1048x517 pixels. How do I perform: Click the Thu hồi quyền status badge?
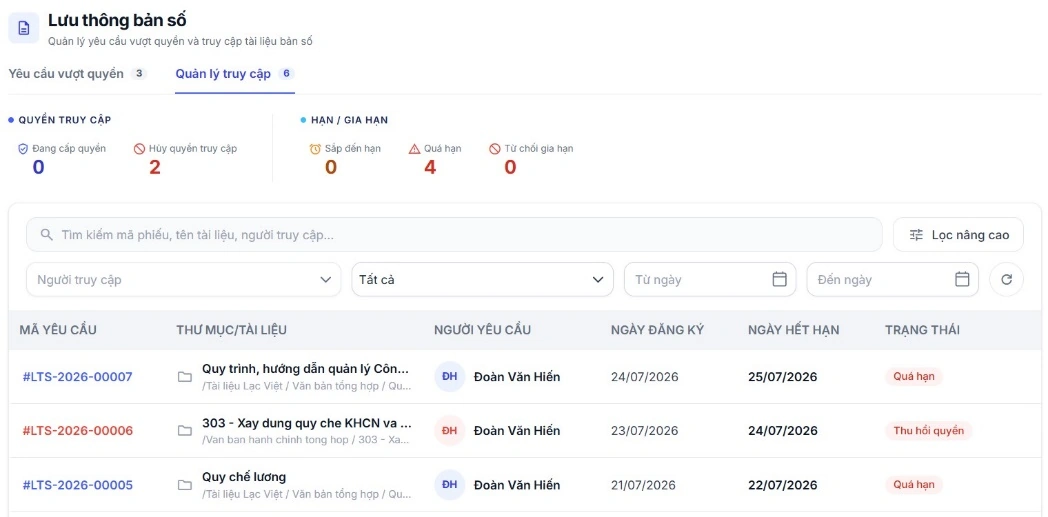[x=928, y=431]
